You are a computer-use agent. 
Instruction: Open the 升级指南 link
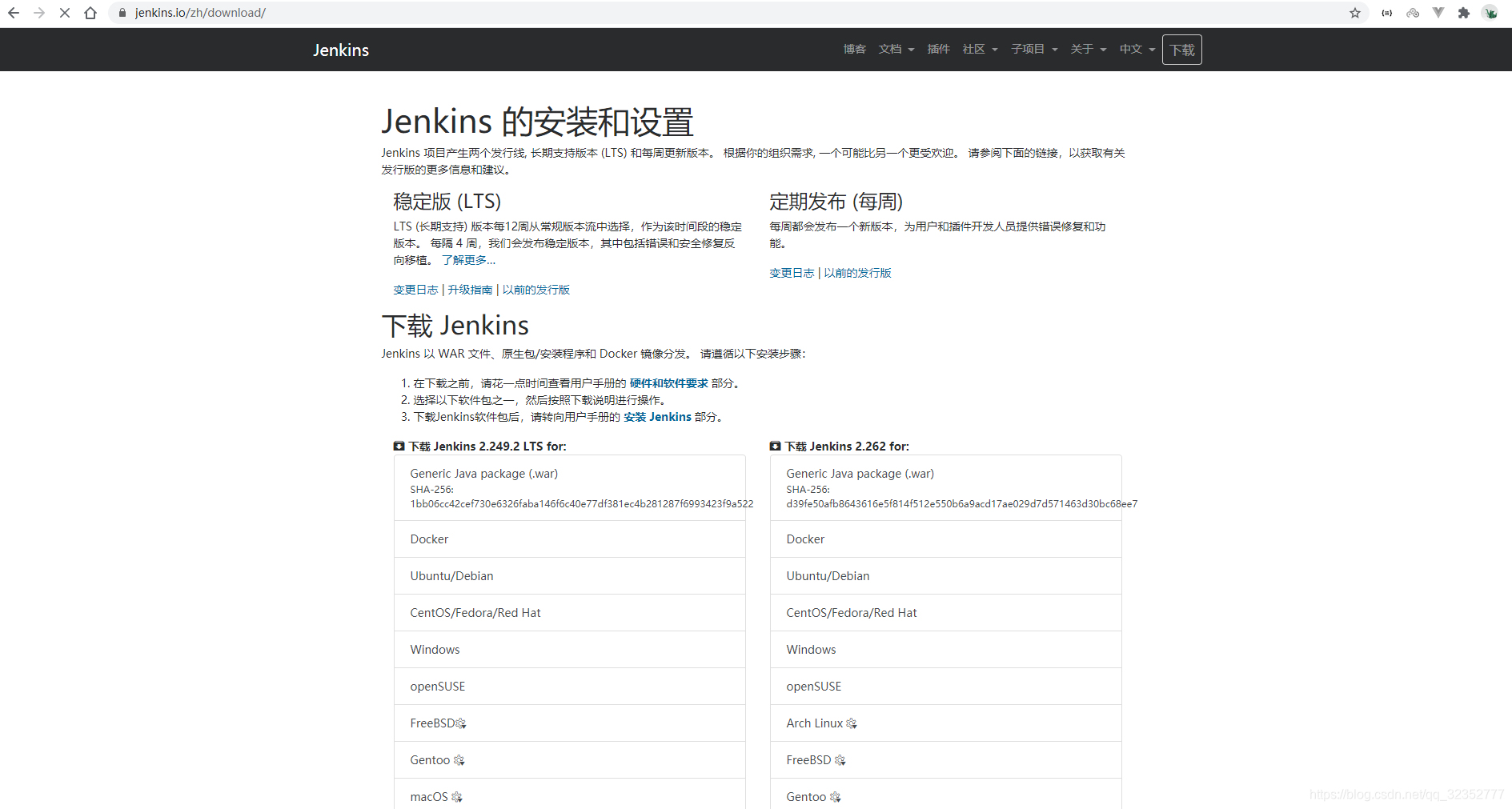470,290
